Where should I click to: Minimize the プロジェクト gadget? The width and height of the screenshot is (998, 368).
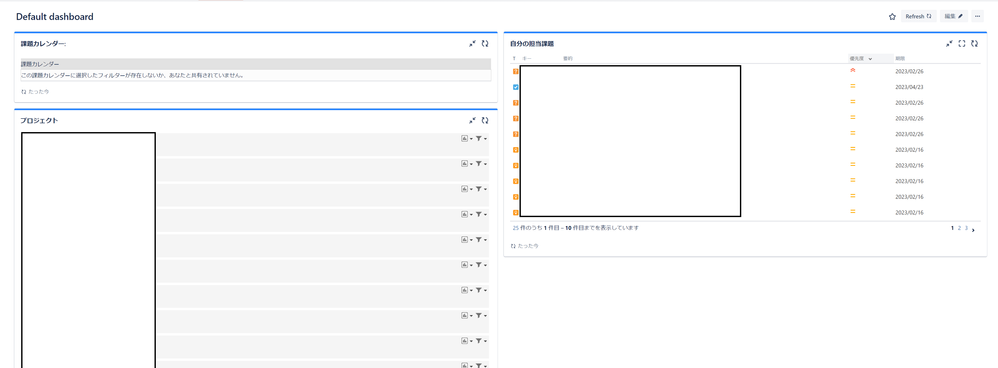click(472, 120)
